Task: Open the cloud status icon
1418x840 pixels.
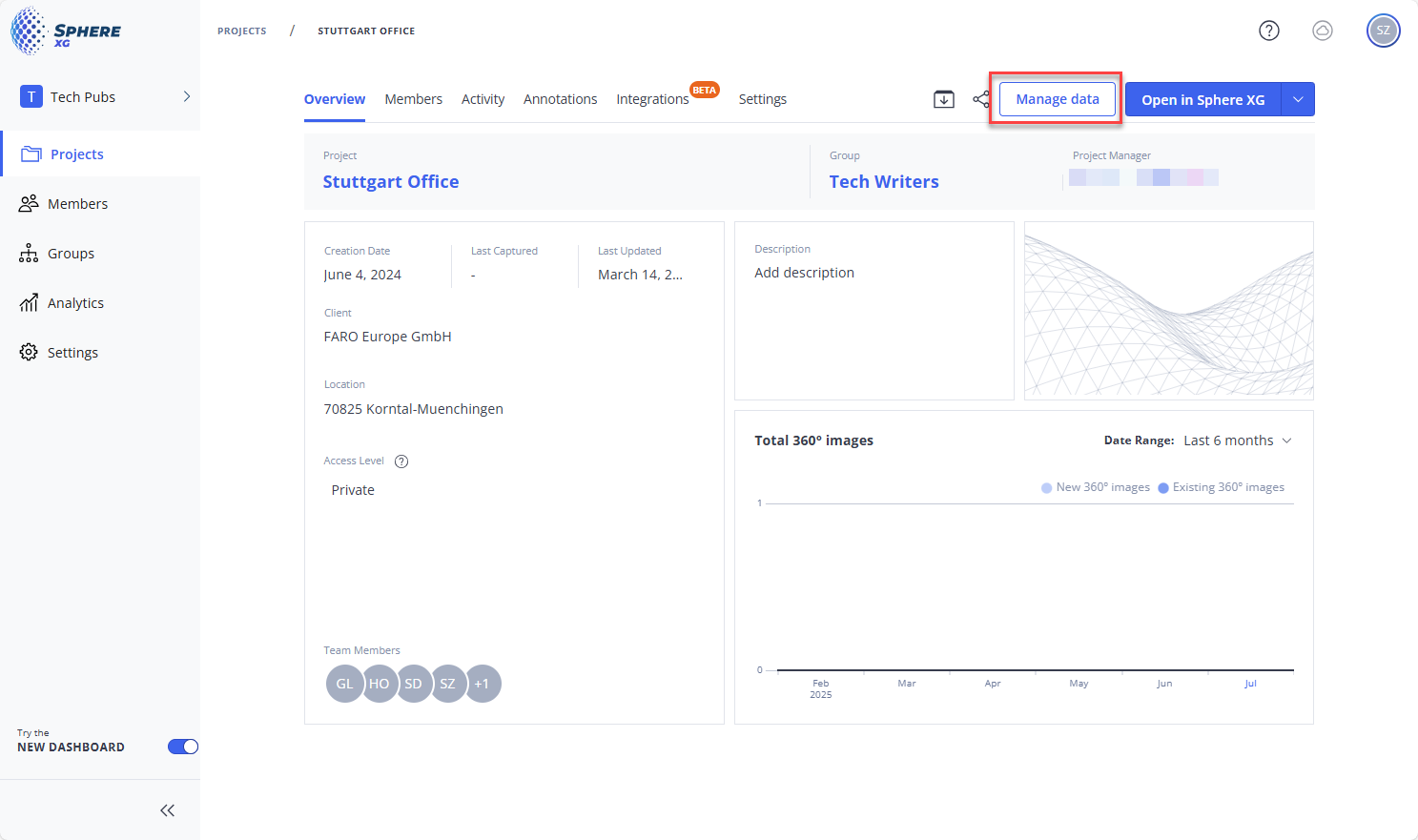Action: 1322,31
